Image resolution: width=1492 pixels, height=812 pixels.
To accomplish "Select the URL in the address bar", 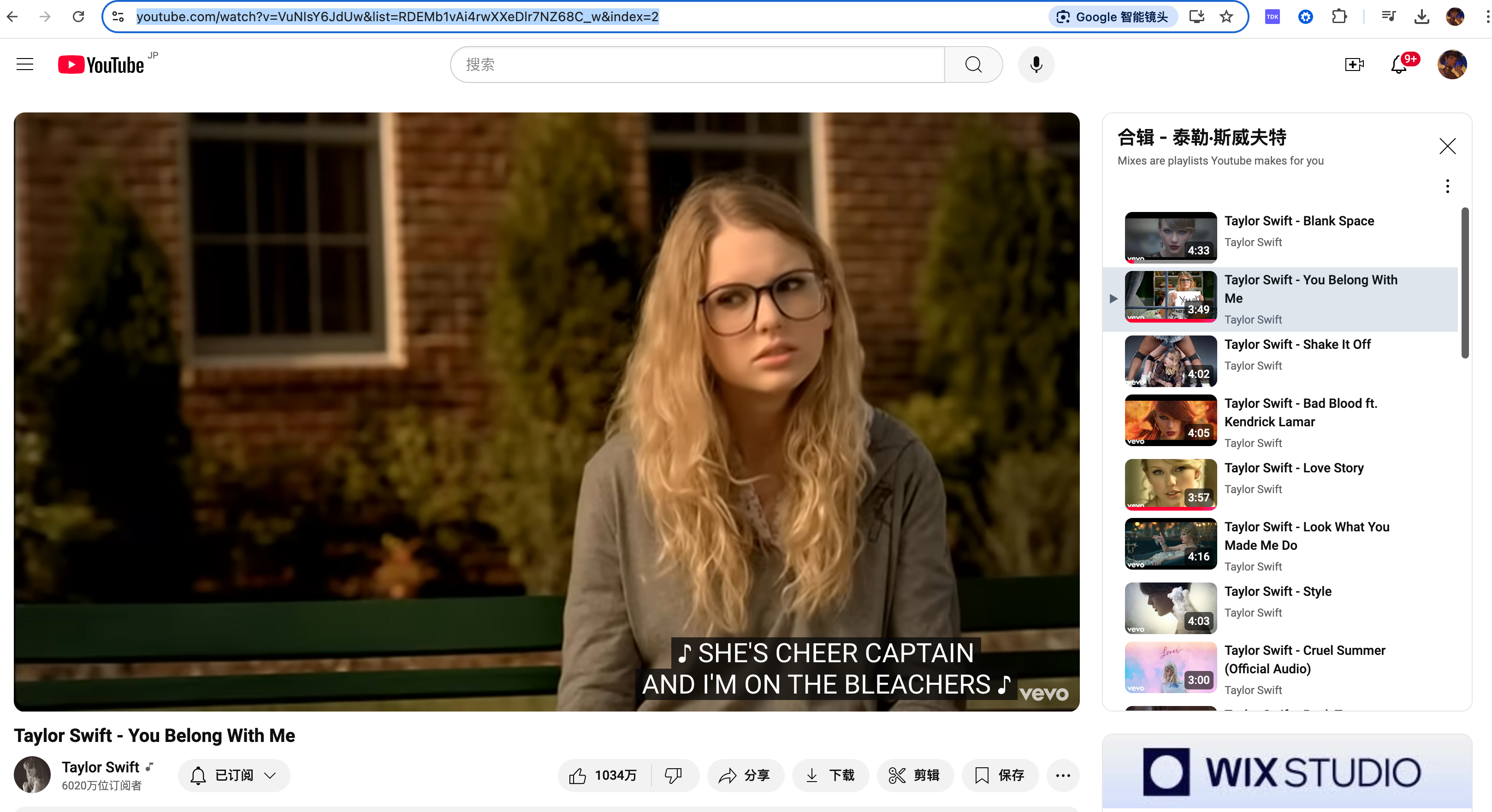I will pos(397,16).
